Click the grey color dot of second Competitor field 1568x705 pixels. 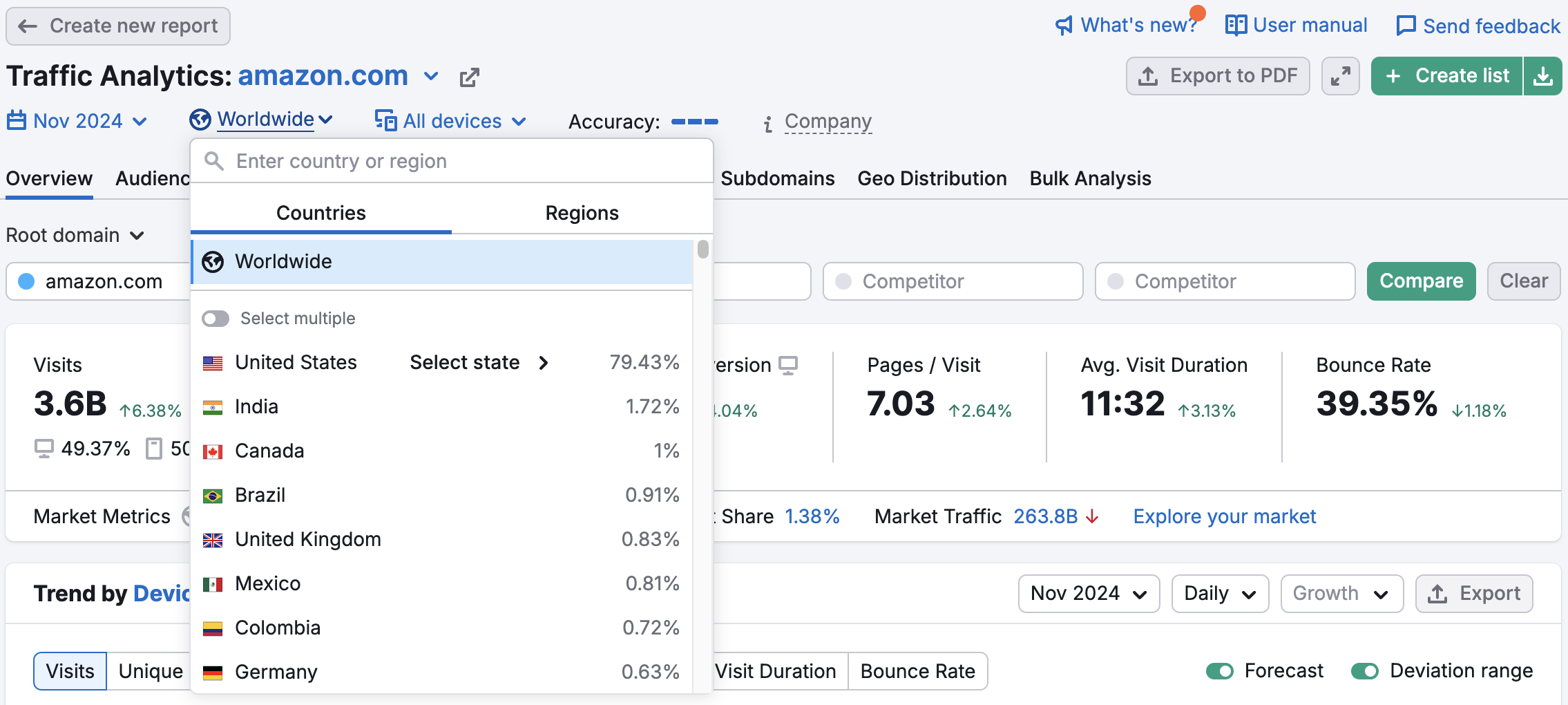(x=1115, y=281)
